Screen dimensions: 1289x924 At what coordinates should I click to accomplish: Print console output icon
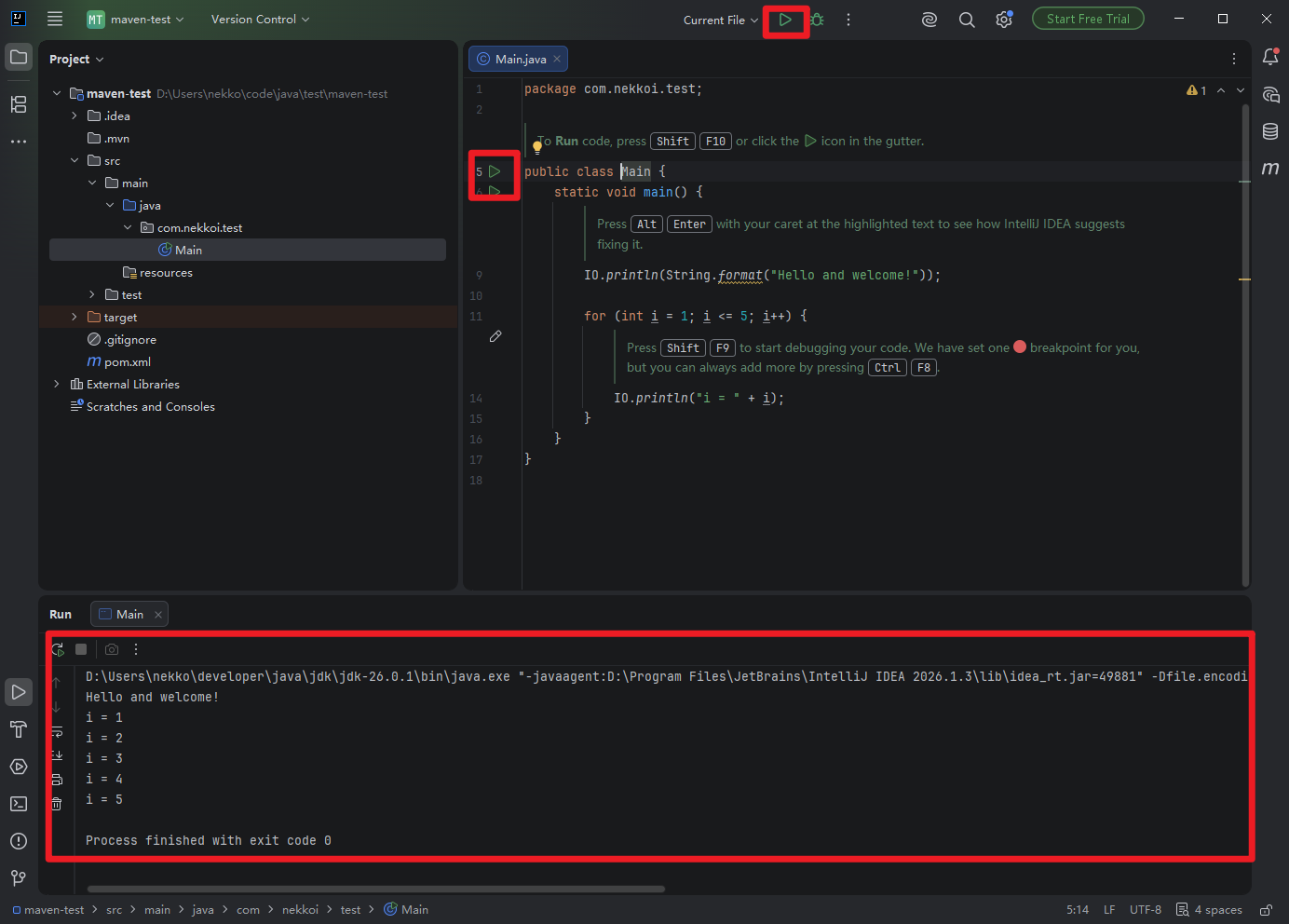click(57, 780)
